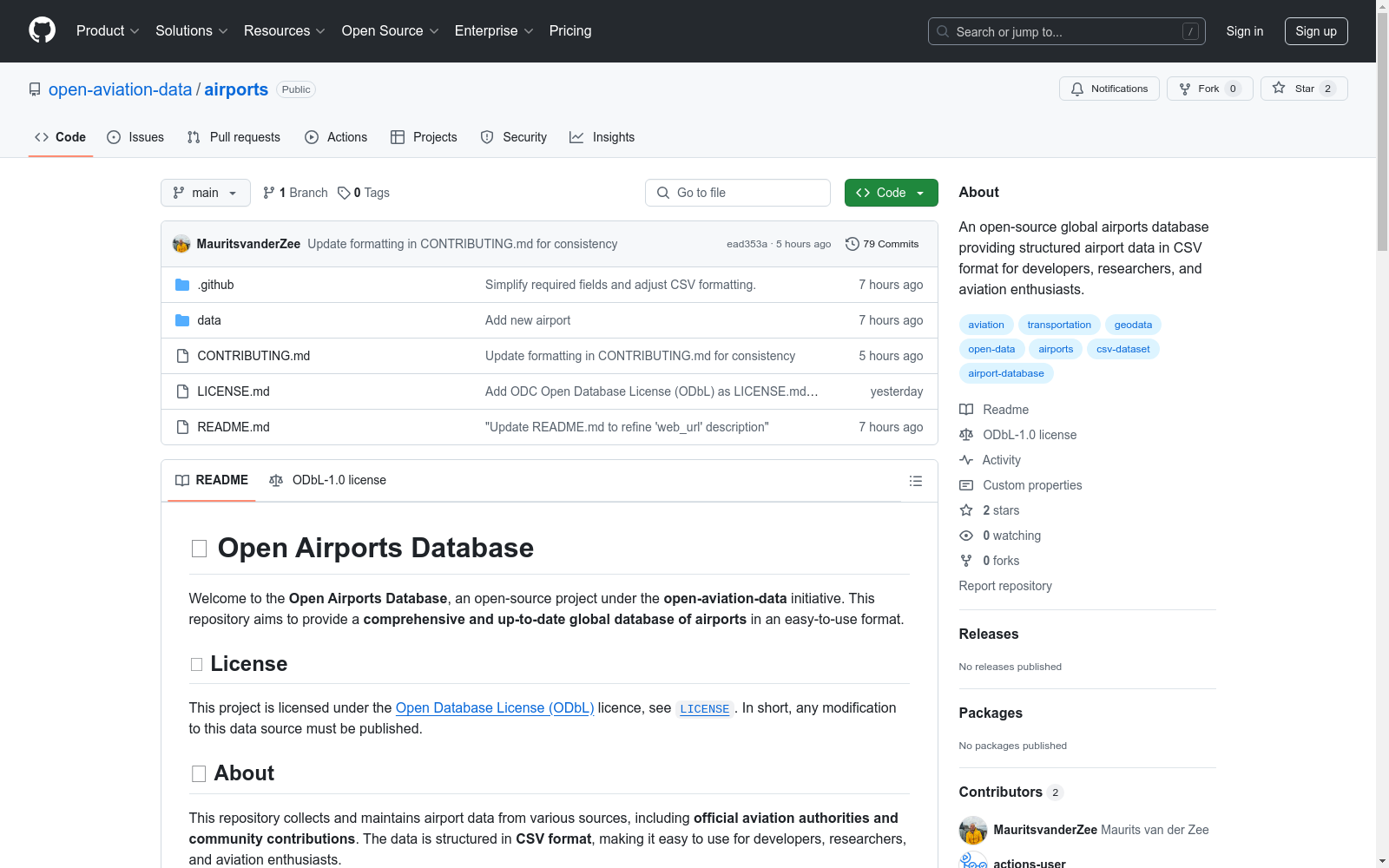
Task: Open the Solutions navigation menu
Action: pyautogui.click(x=191, y=31)
